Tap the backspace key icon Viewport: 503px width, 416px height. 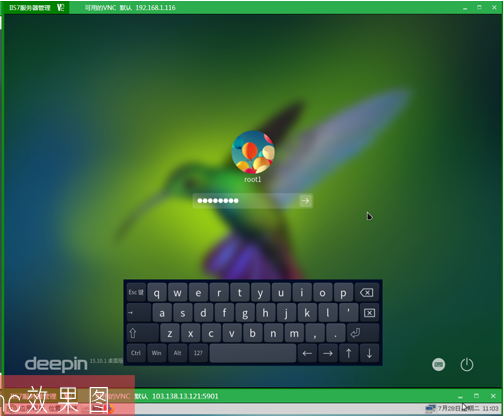[x=367, y=292]
